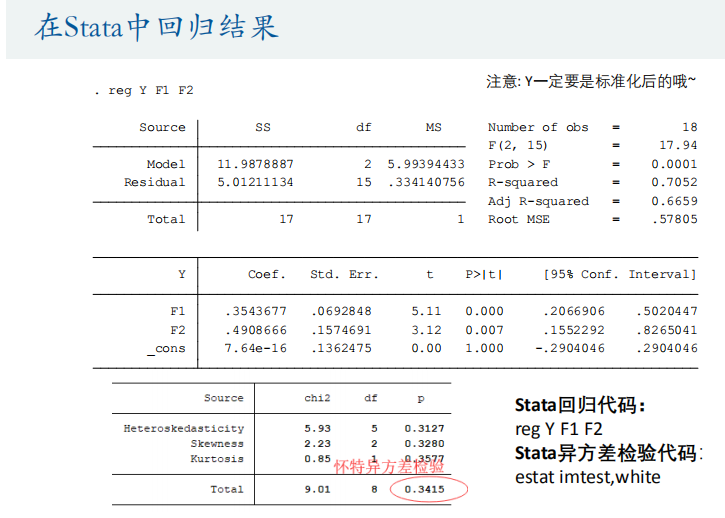
Task: Select the F2 t-value 3.12
Action: 426,330
